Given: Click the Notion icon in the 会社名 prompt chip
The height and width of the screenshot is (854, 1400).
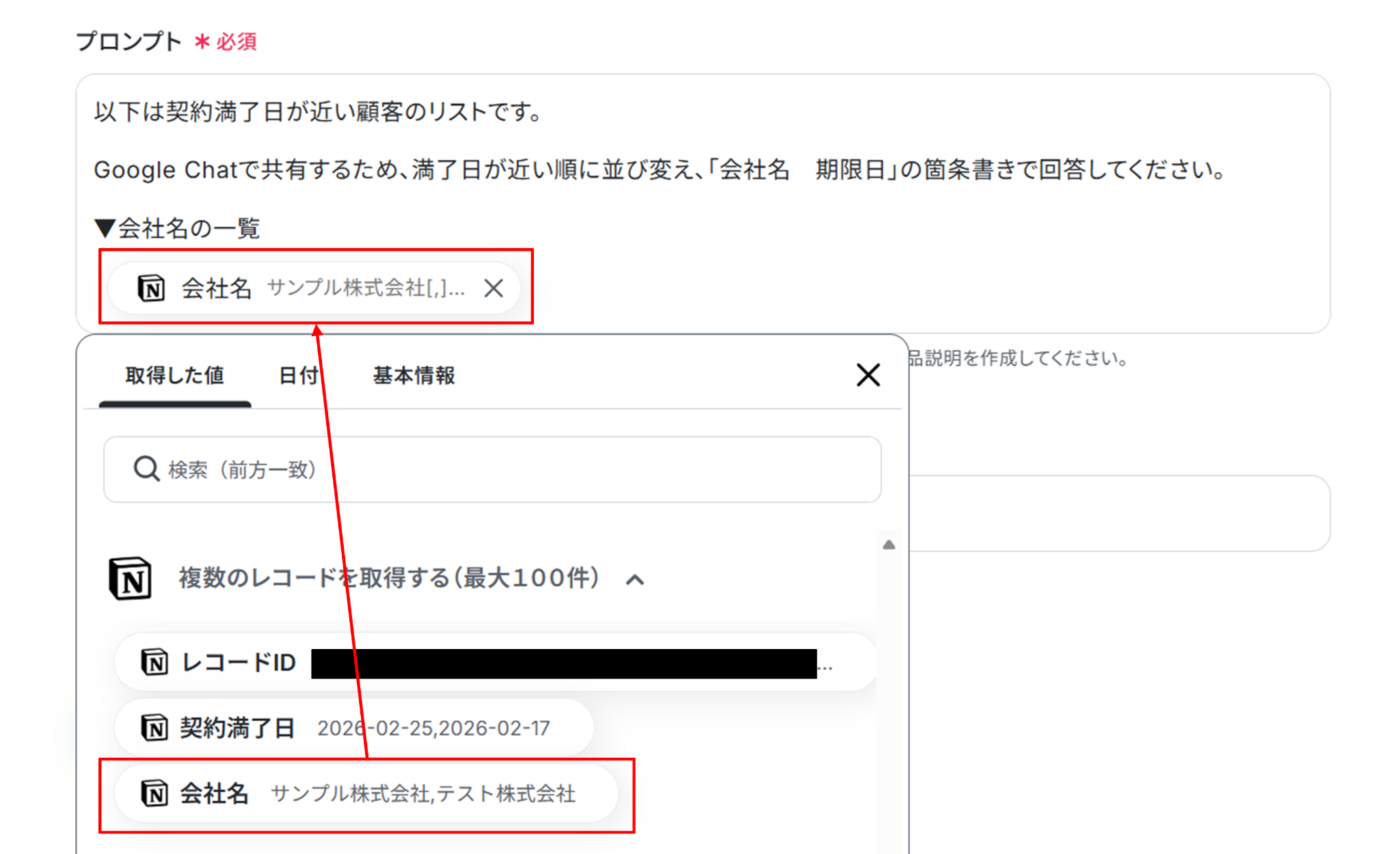Looking at the screenshot, I should click(151, 288).
